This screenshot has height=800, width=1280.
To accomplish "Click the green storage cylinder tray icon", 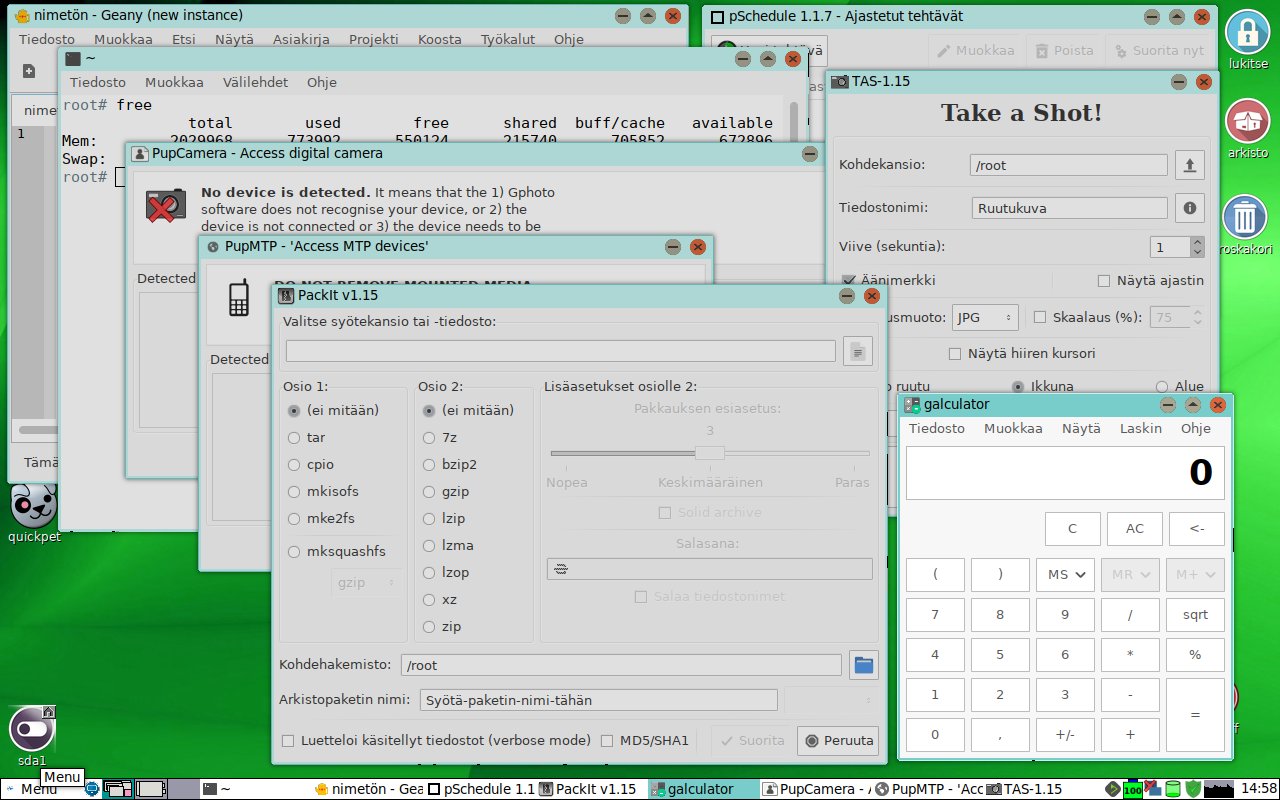I will click(1173, 789).
